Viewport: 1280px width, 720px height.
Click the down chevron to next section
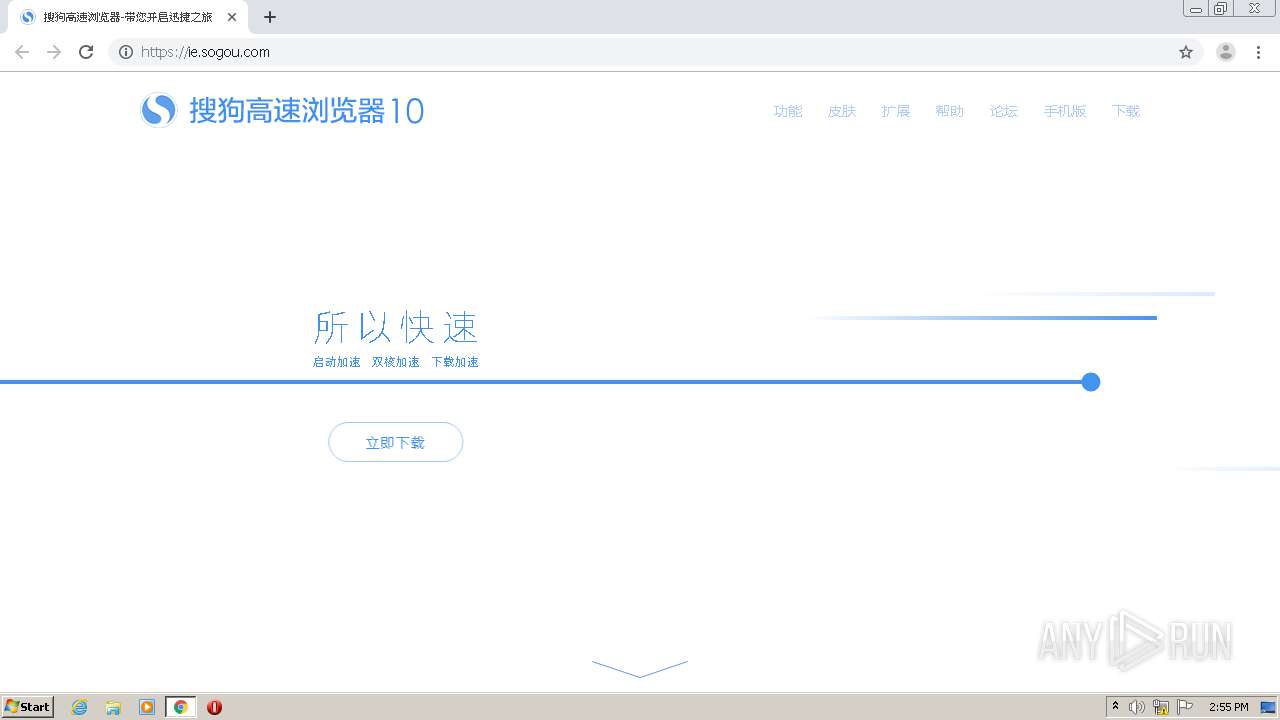[x=640, y=668]
